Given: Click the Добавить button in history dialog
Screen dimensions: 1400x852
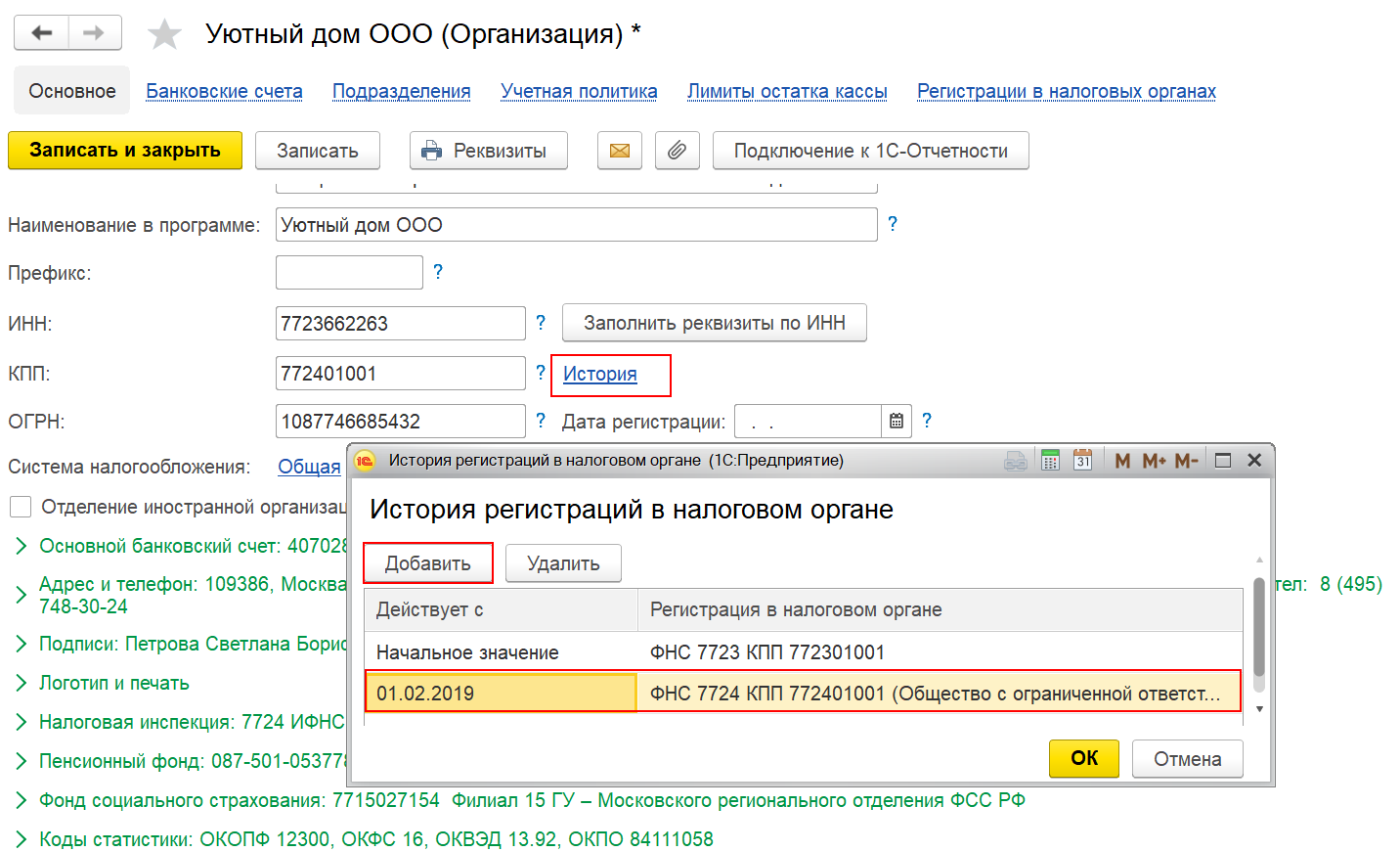Looking at the screenshot, I should tap(427, 563).
